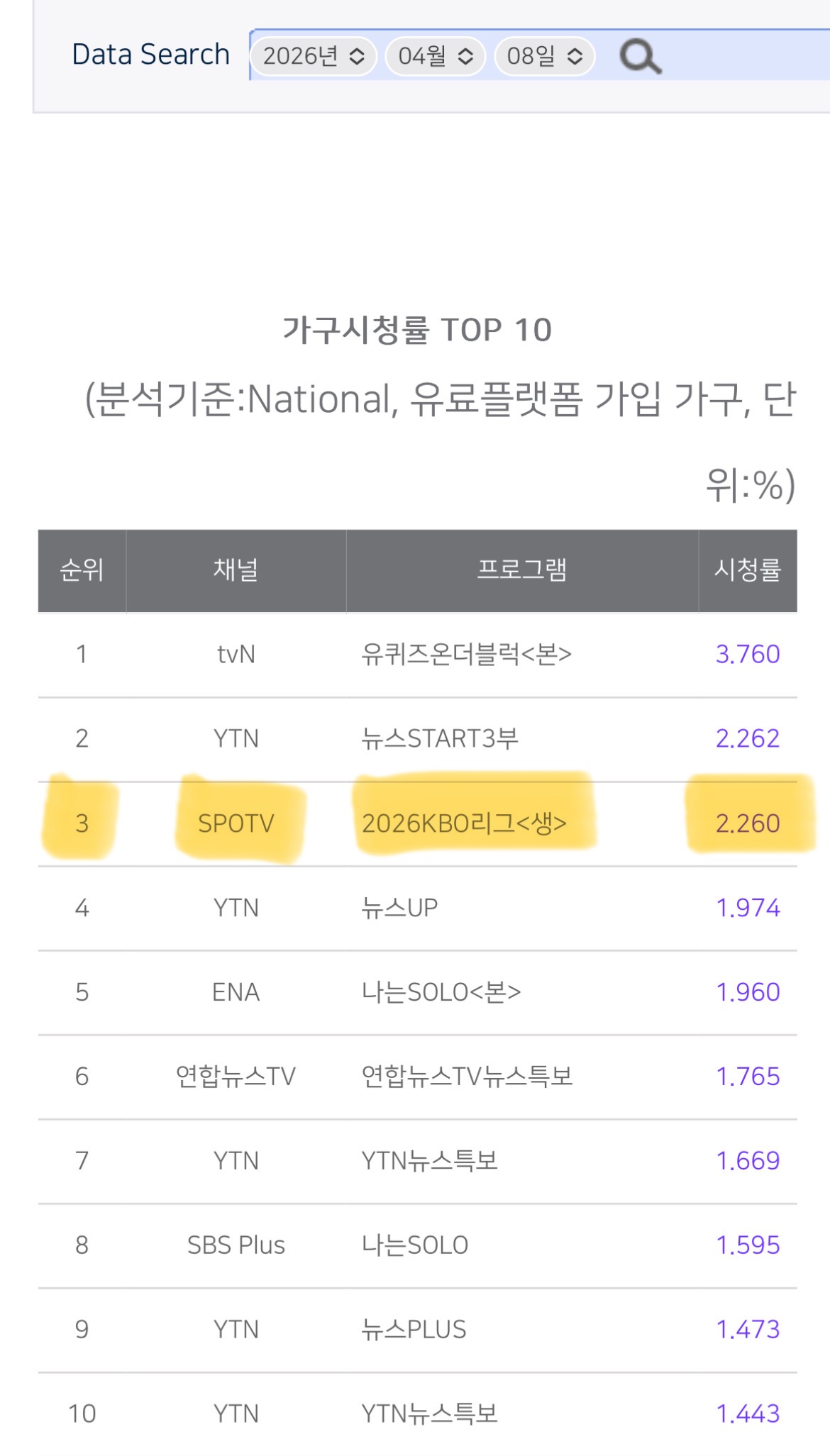Select the 뉴스PLUS program entry
Screen dimensions: 830x1456
pyautogui.click(x=414, y=1330)
